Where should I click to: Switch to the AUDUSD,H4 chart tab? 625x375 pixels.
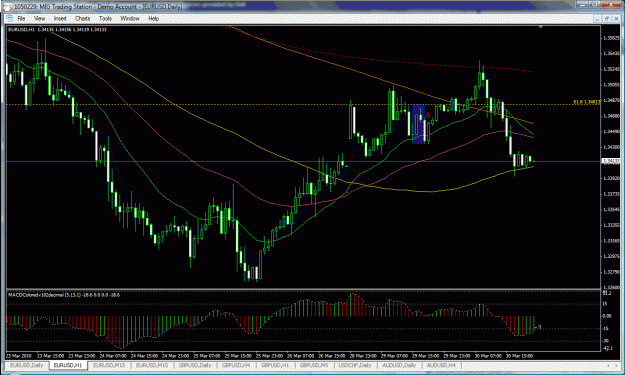click(x=441, y=365)
